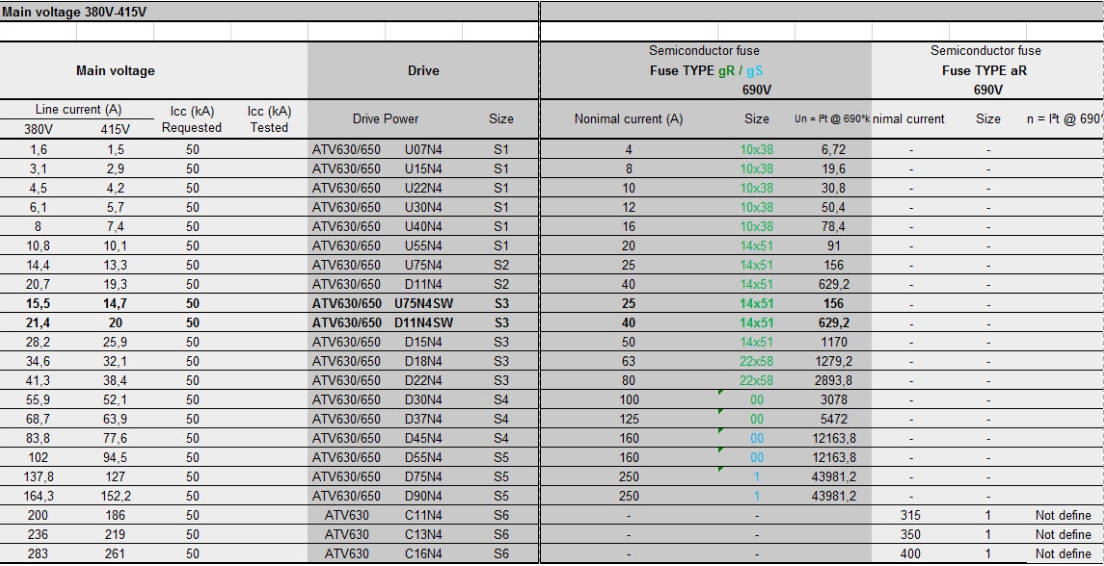1104x566 pixels.
Task: Select drive code cell 'U55N4'
Action: pos(423,246)
